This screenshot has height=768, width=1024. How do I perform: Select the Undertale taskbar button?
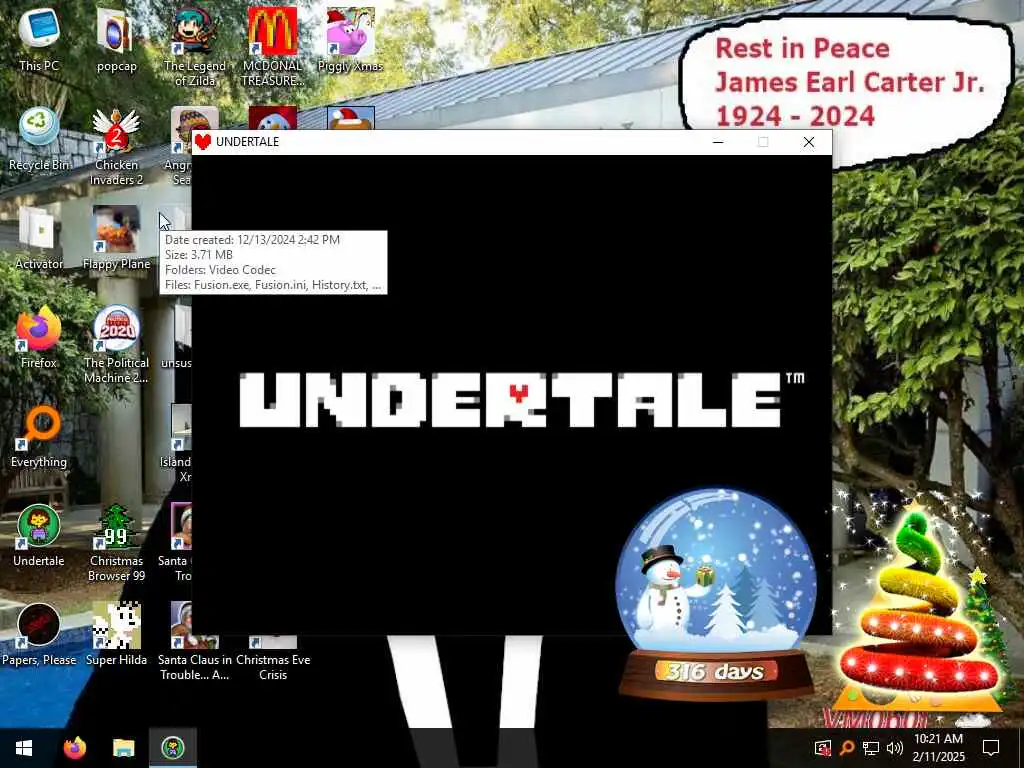click(173, 748)
